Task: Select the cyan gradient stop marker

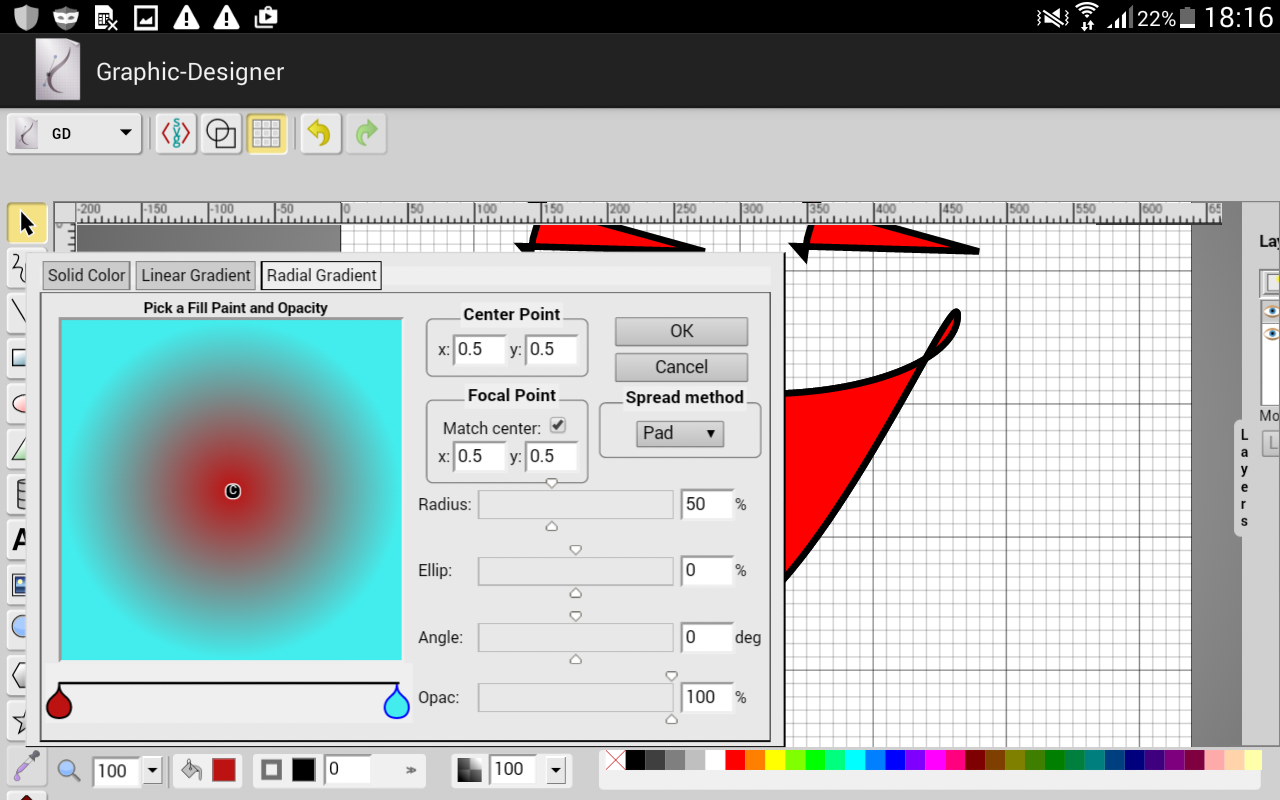Action: 397,702
